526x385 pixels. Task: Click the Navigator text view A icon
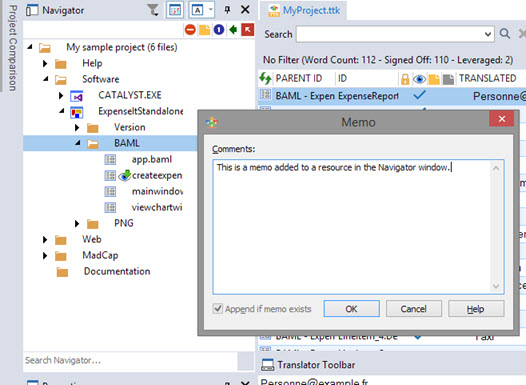click(x=197, y=10)
